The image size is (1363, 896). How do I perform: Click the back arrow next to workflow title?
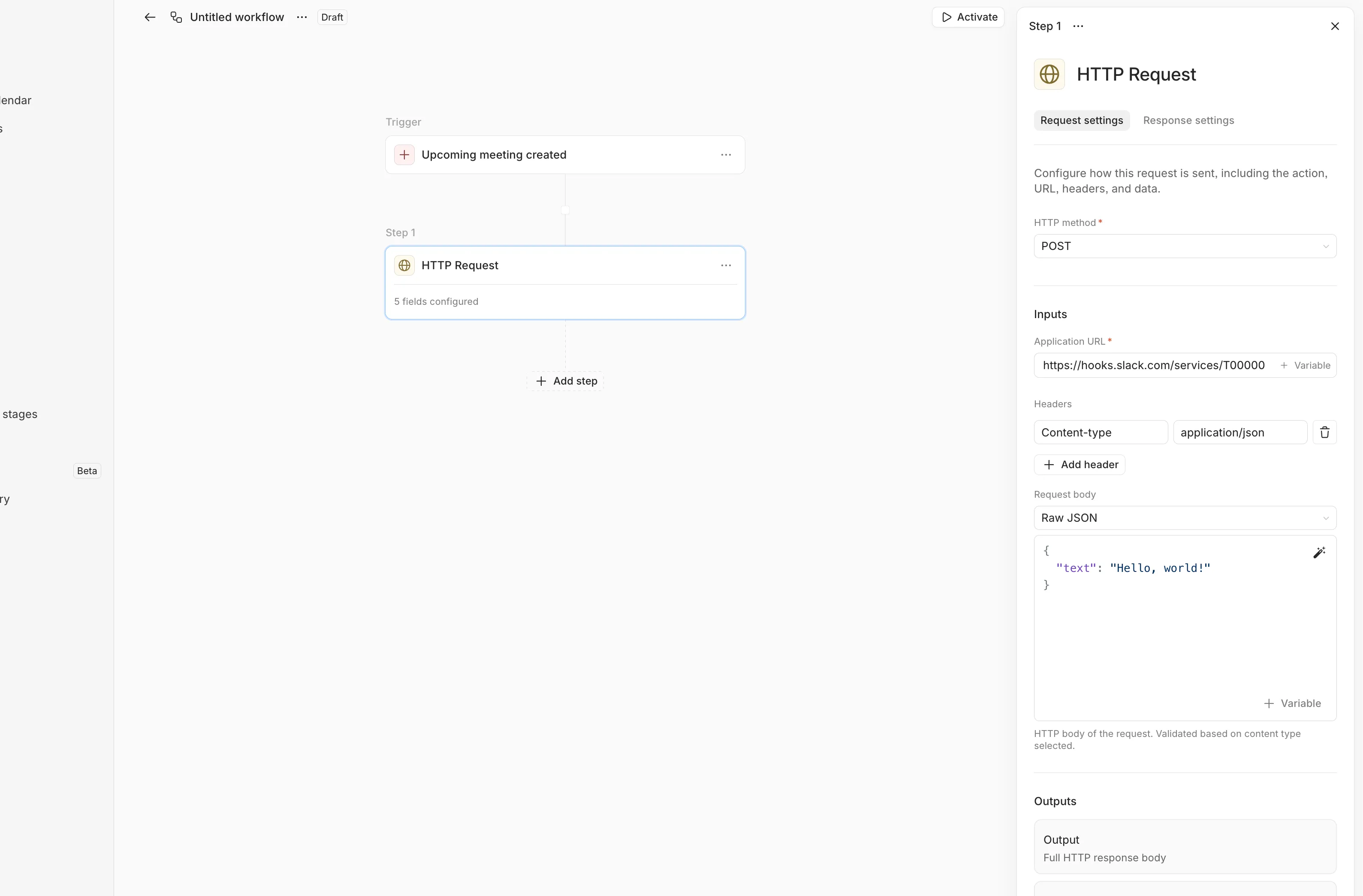pos(150,17)
